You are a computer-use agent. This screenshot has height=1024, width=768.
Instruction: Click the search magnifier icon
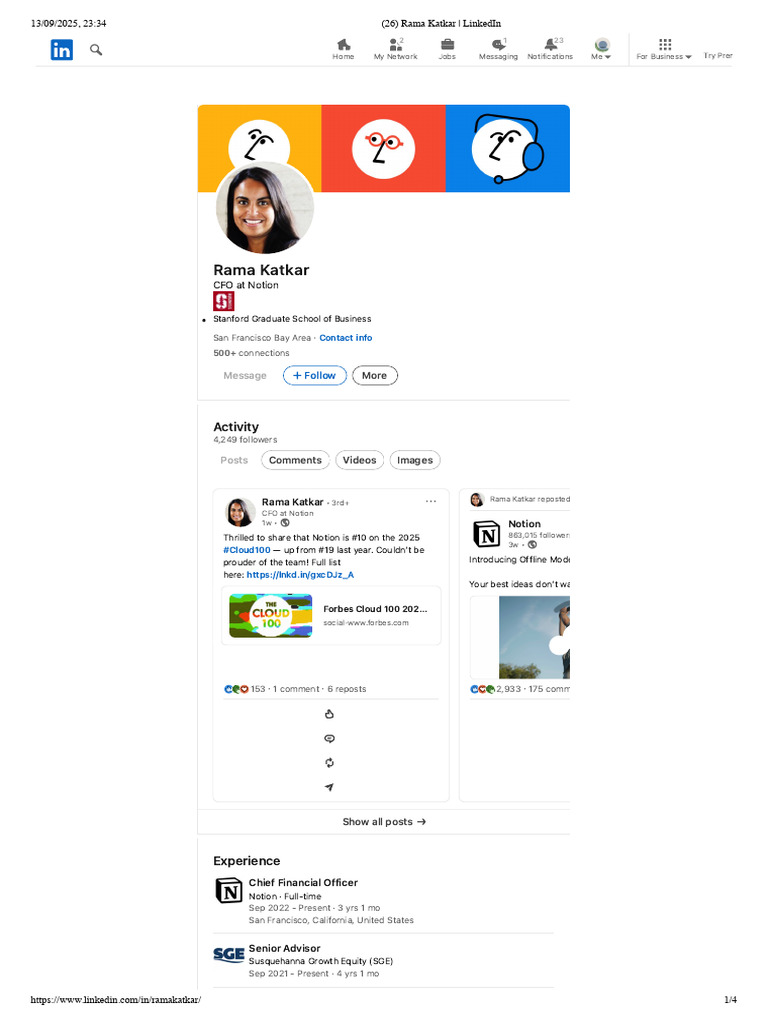[x=96, y=50]
